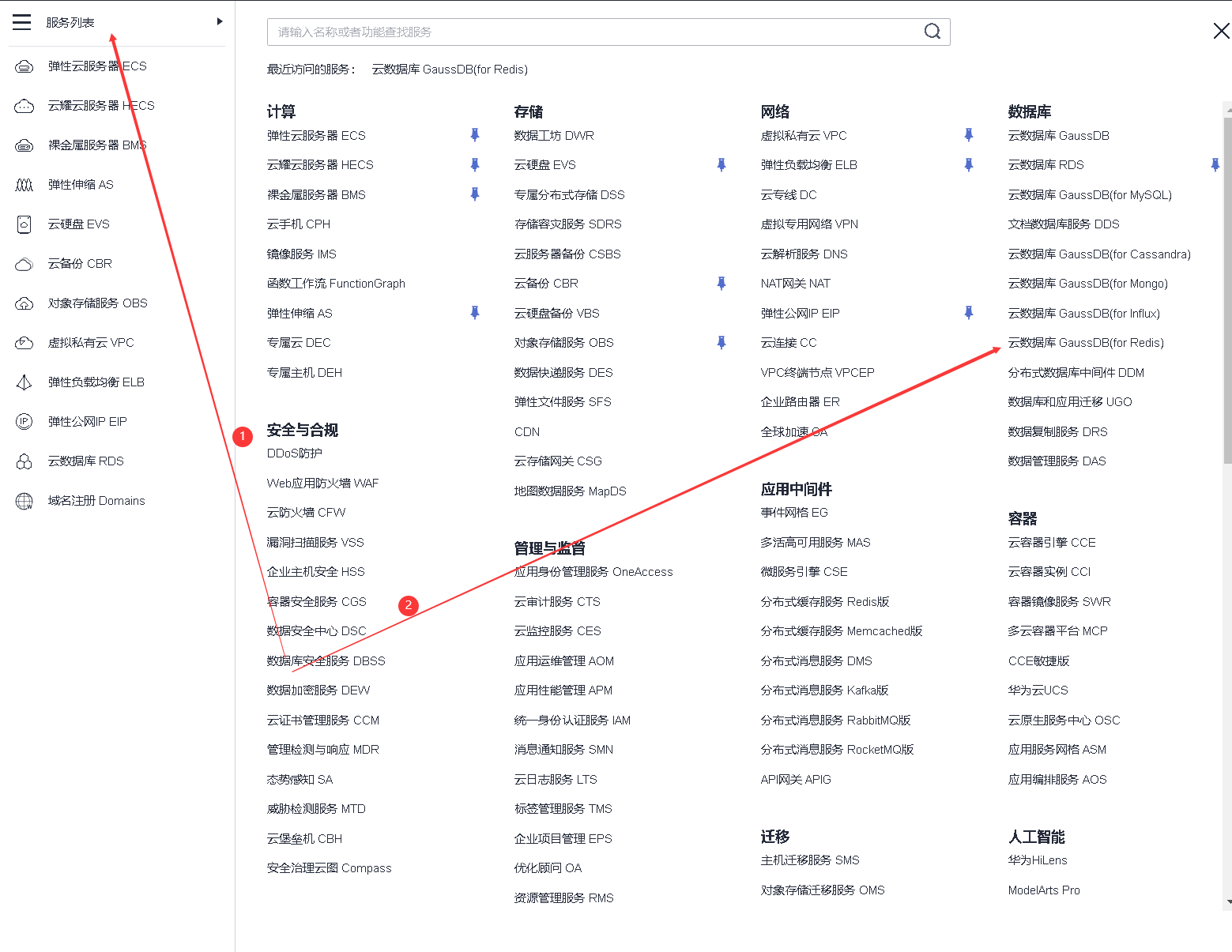Screen dimensions: 1232x952
Task: Click the 云耀云服务器 HECS sidebar icon
Action: 24,106
